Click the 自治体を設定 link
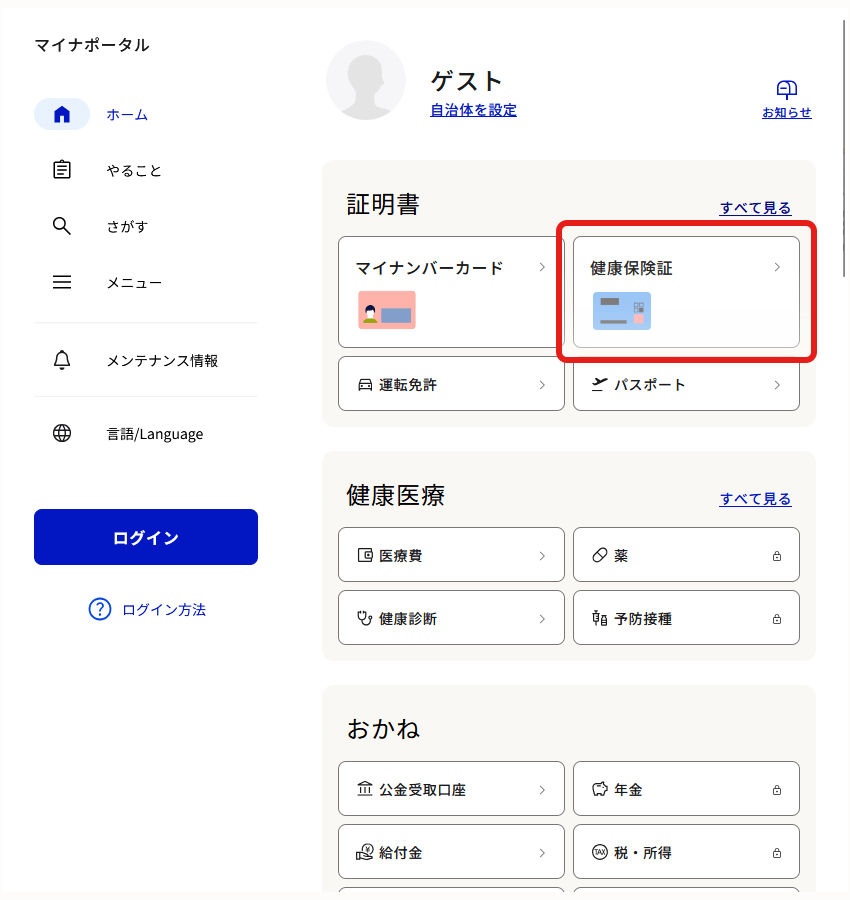850x900 pixels. (473, 110)
